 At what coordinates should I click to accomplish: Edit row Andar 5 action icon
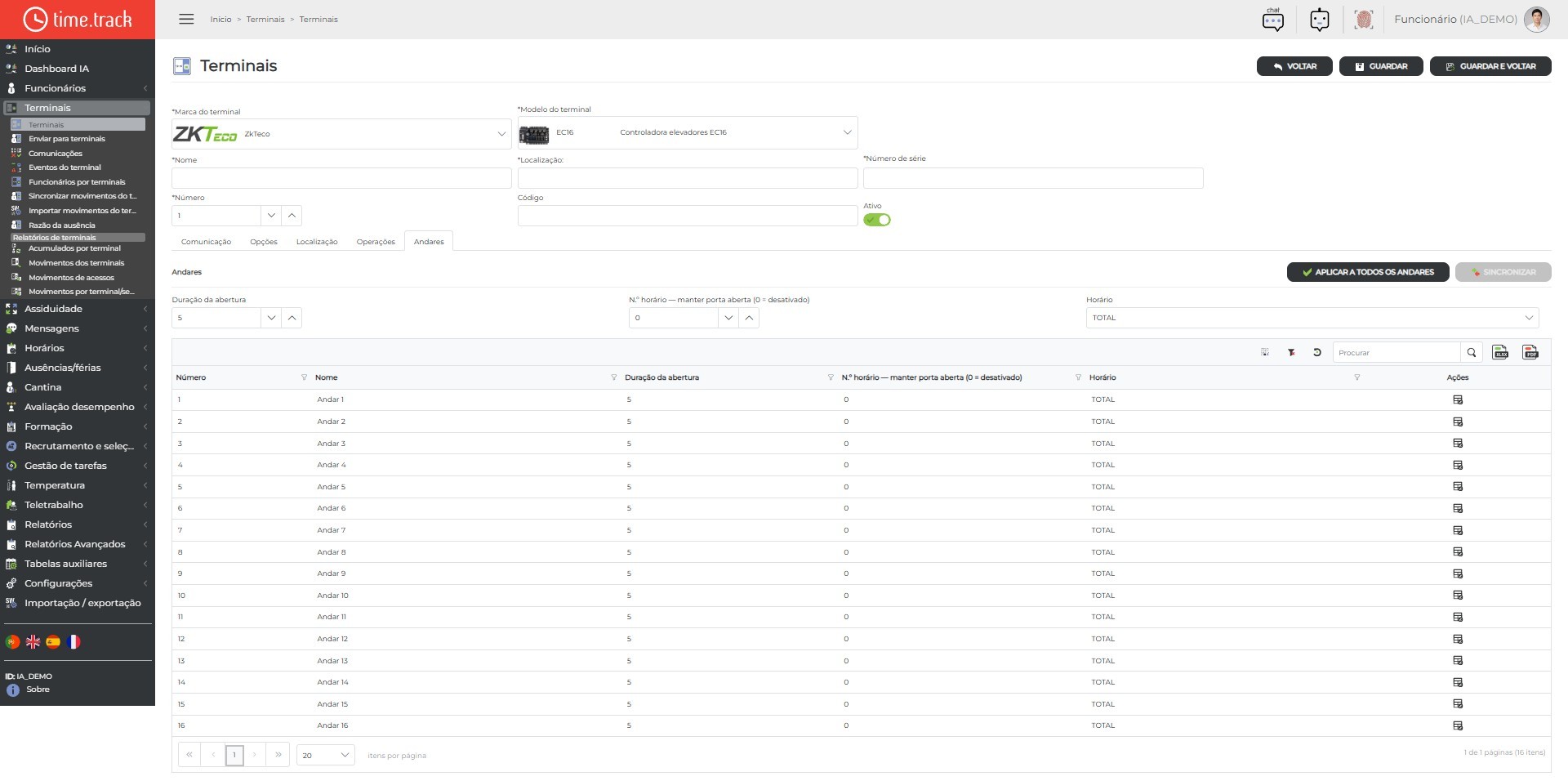pyautogui.click(x=1458, y=487)
